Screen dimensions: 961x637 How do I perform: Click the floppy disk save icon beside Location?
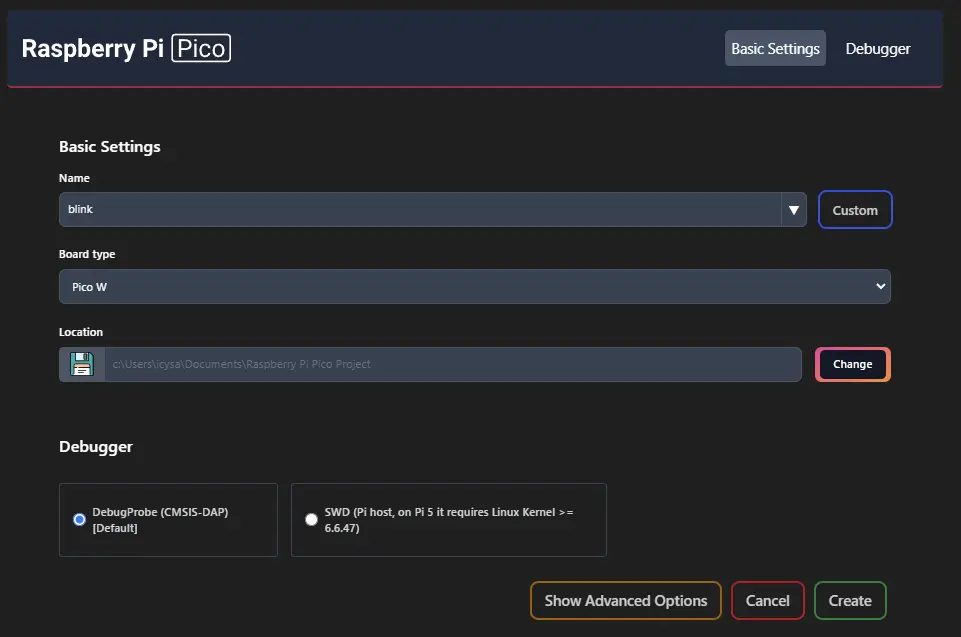82,364
